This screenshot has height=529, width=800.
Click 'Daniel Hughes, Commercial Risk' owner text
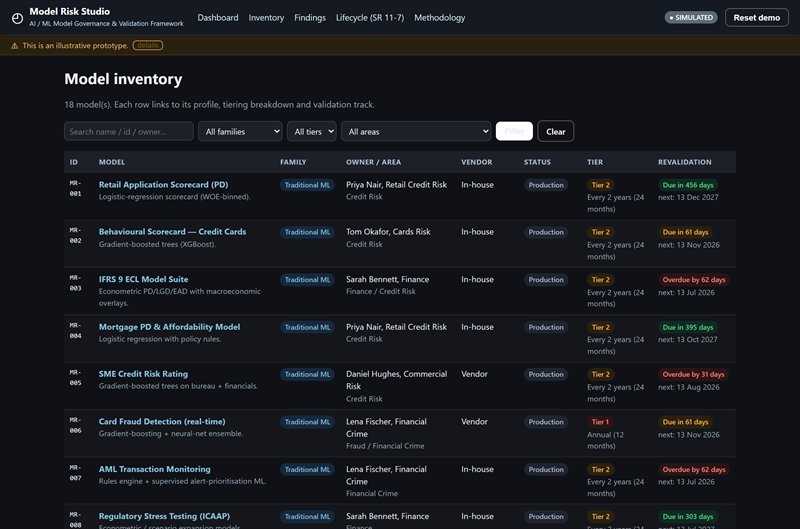[396, 380]
